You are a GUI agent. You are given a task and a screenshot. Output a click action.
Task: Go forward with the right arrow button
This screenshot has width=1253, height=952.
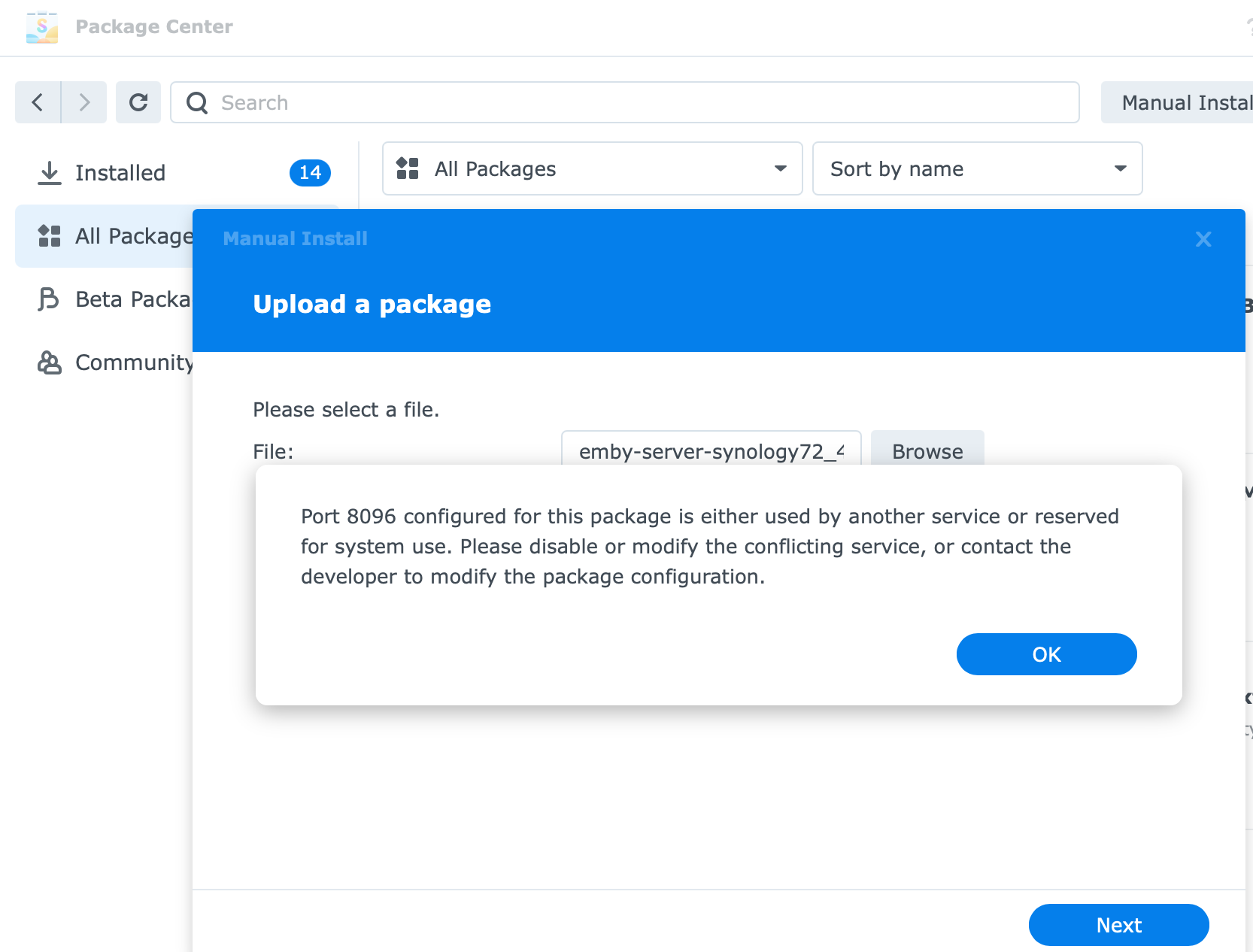coord(84,102)
